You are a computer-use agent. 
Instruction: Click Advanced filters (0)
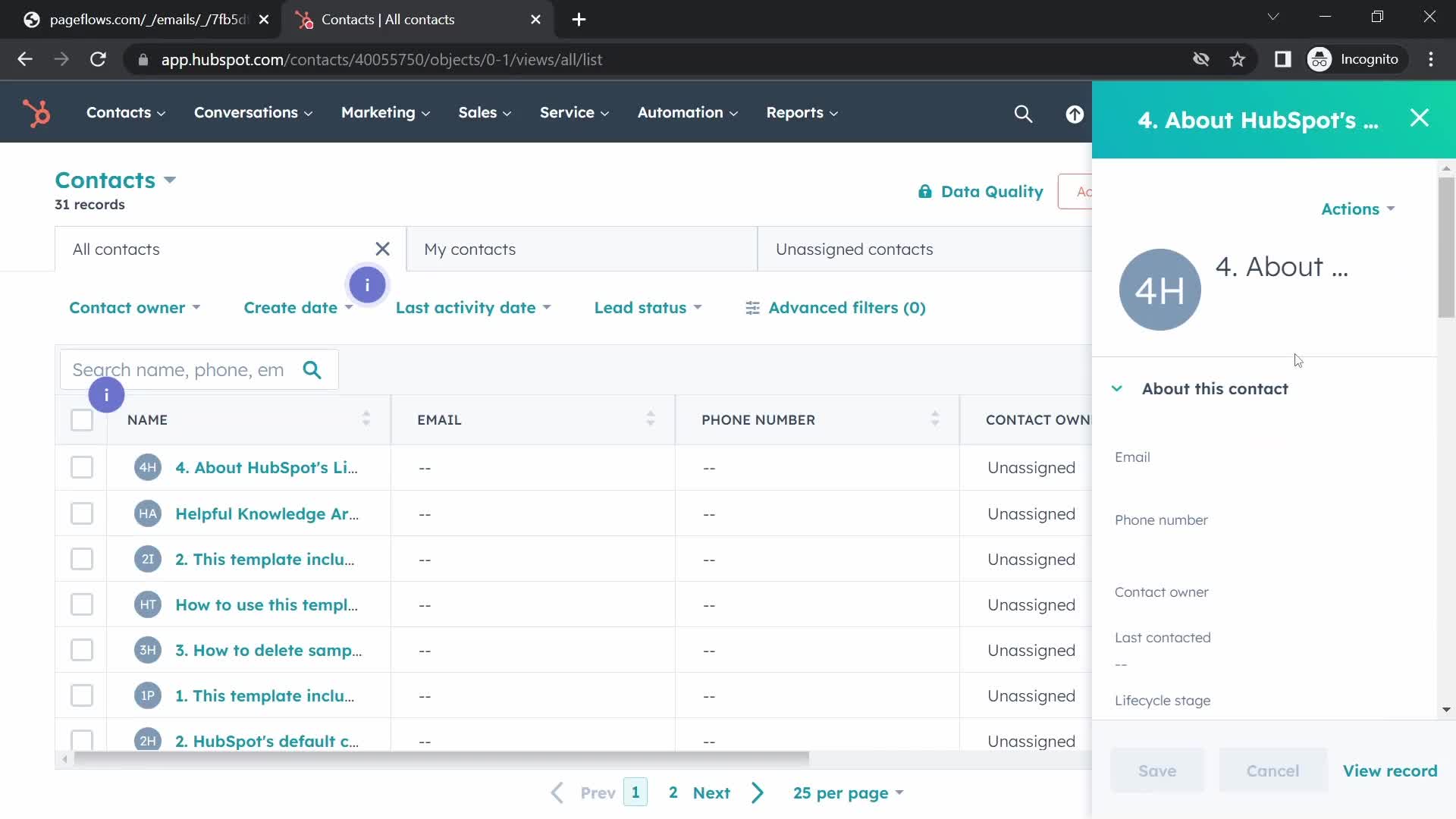[x=847, y=308]
